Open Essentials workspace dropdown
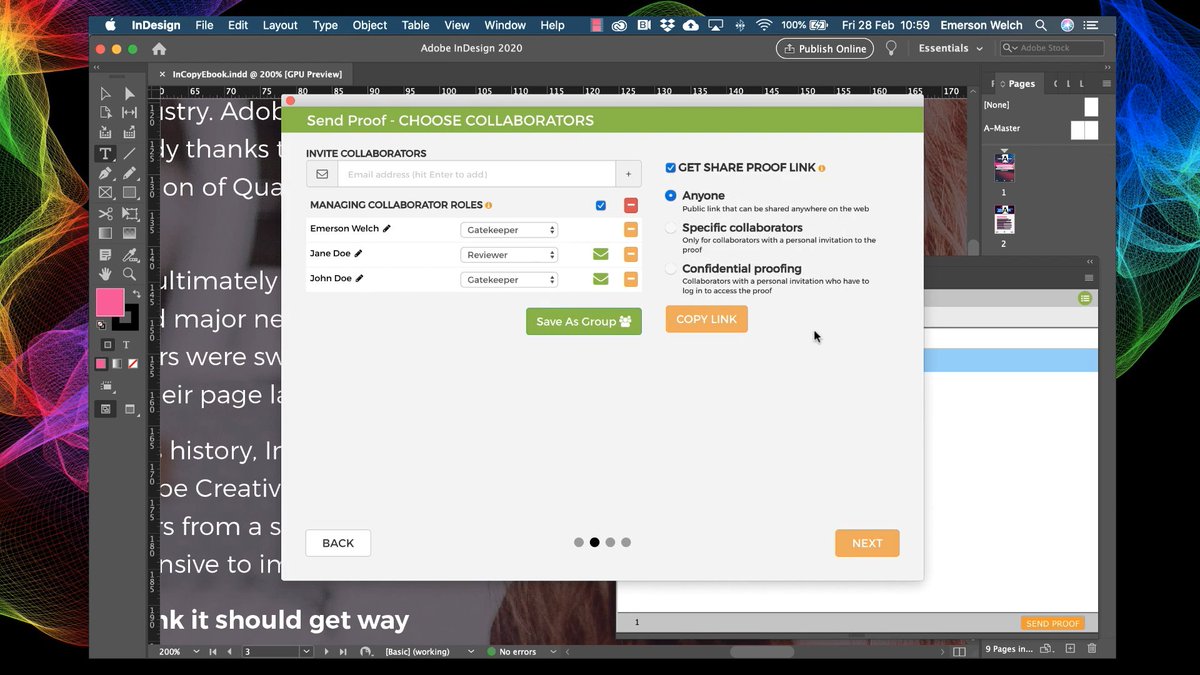Screen dimensions: 1200x675 pos(950,48)
